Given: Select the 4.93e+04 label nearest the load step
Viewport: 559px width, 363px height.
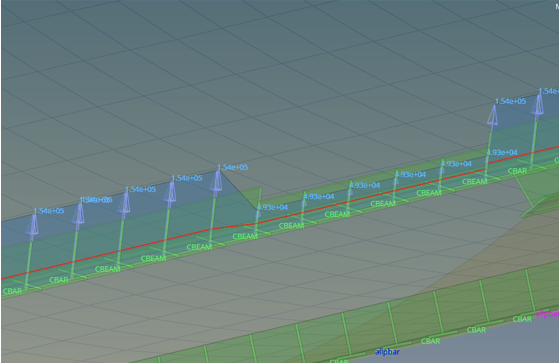Looking at the screenshot, I should [x=272, y=207].
